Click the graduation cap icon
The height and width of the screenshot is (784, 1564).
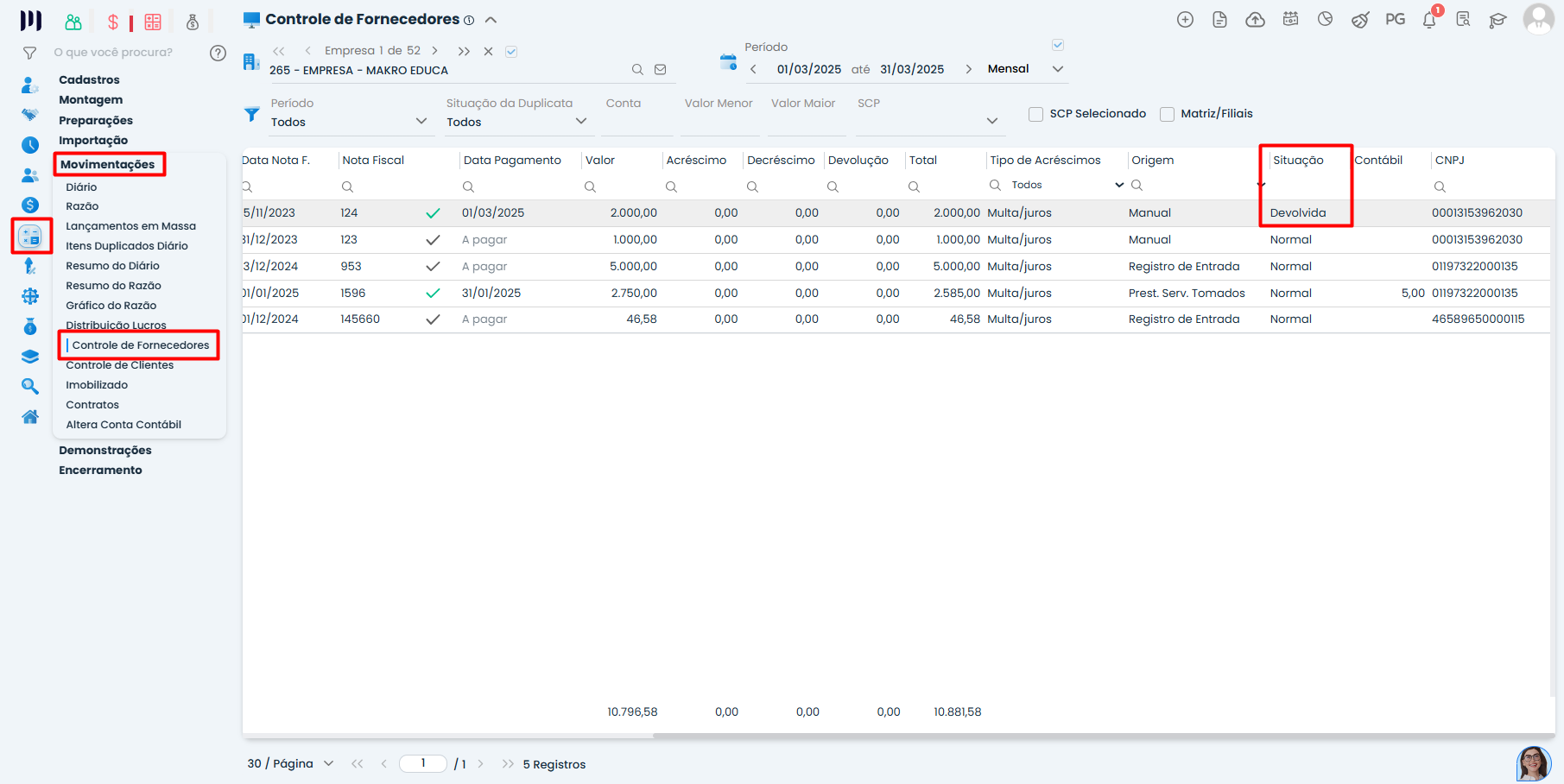pos(1498,20)
